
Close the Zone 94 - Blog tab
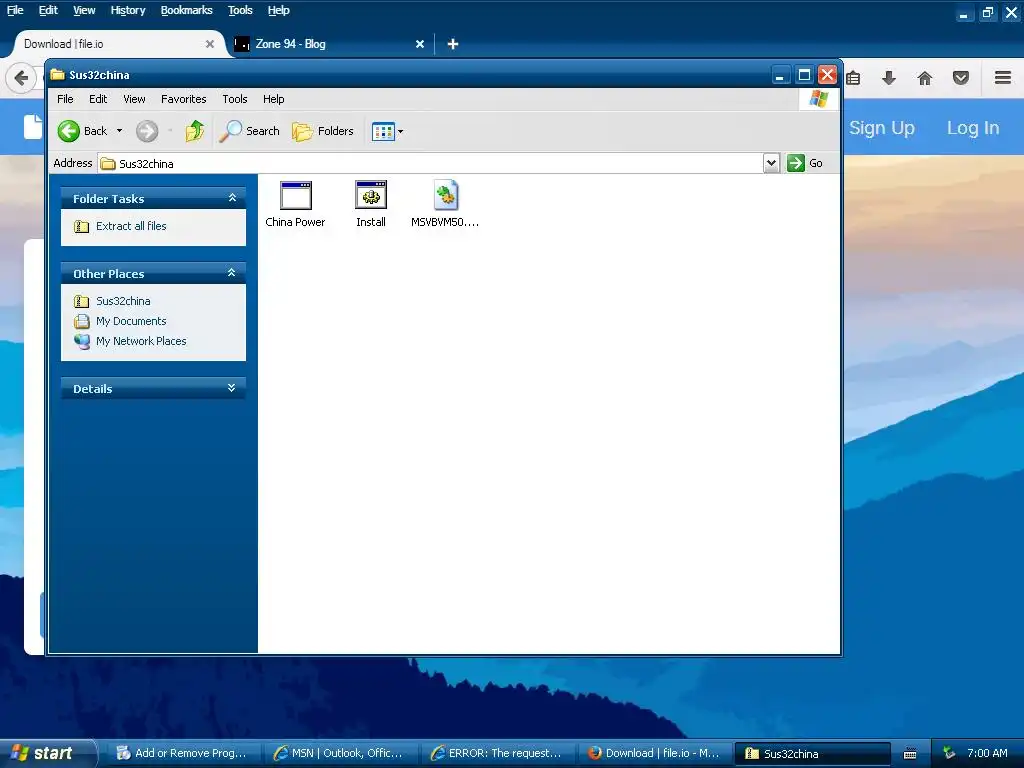[x=420, y=44]
